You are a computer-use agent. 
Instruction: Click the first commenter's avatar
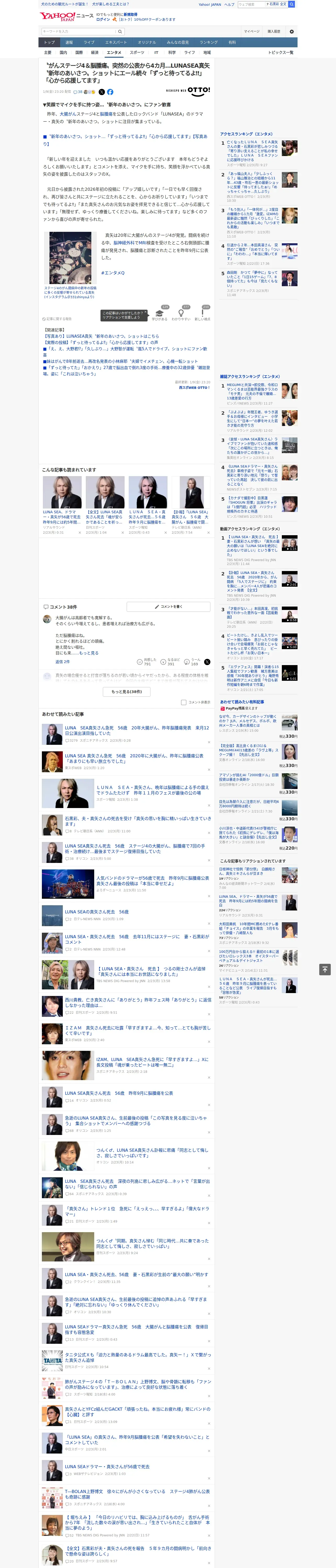pos(47,619)
